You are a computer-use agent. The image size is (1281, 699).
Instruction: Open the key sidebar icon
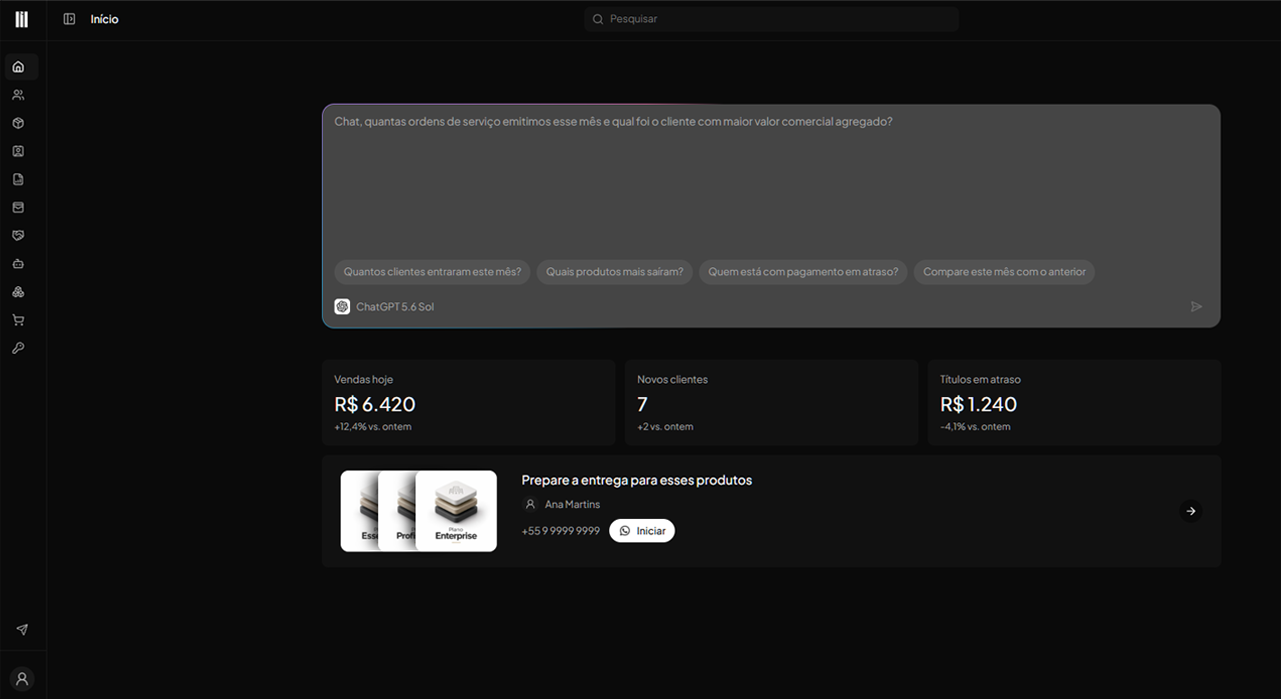click(18, 348)
